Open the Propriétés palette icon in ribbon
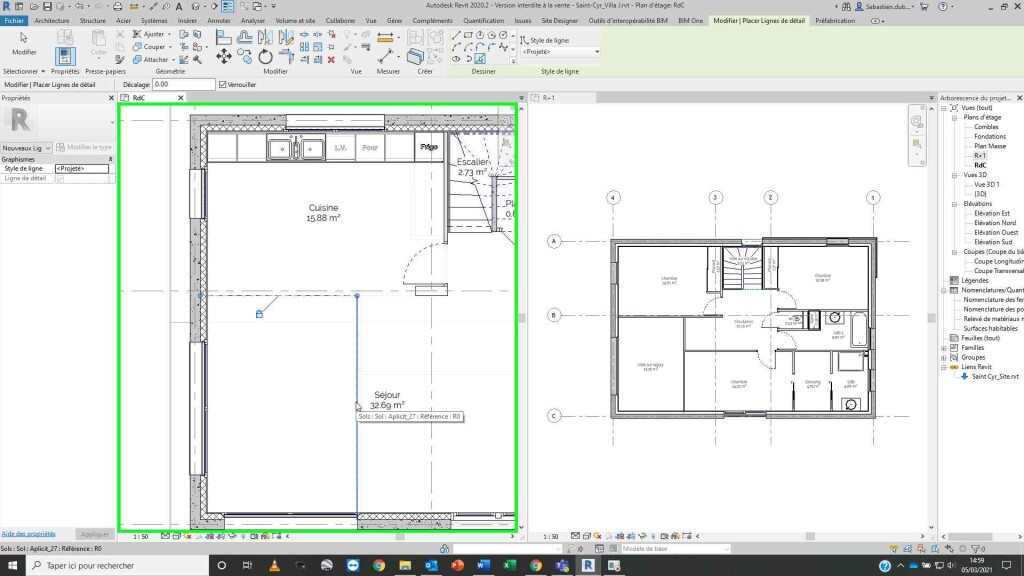1024x576 pixels. pos(65,56)
